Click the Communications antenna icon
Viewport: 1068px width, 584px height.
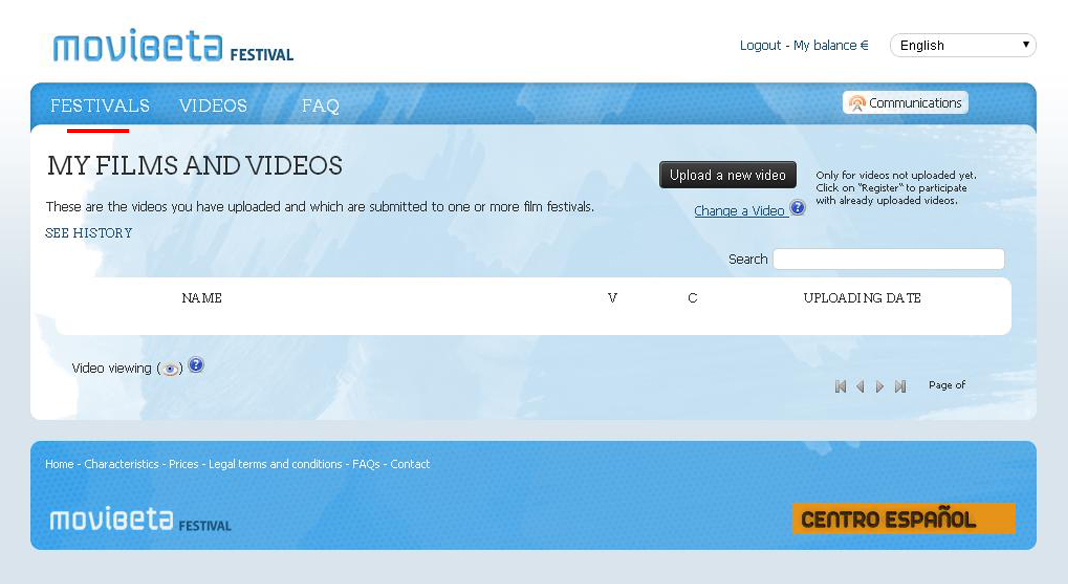[x=857, y=103]
